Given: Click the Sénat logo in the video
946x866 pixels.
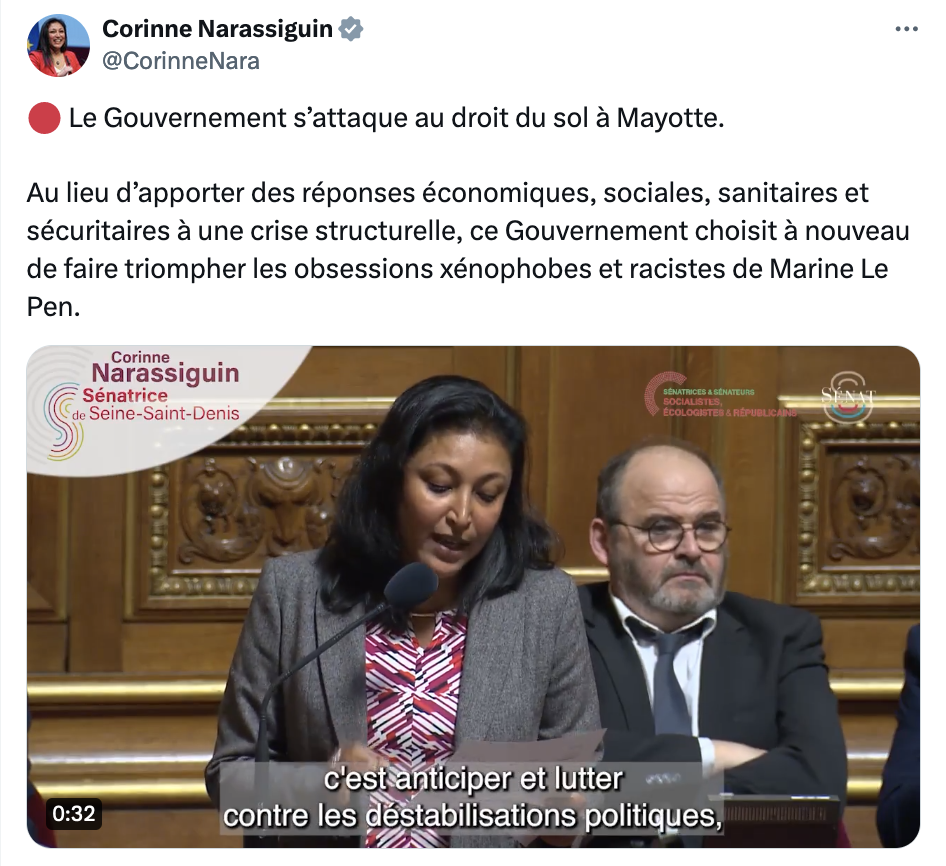Looking at the screenshot, I should (x=848, y=397).
